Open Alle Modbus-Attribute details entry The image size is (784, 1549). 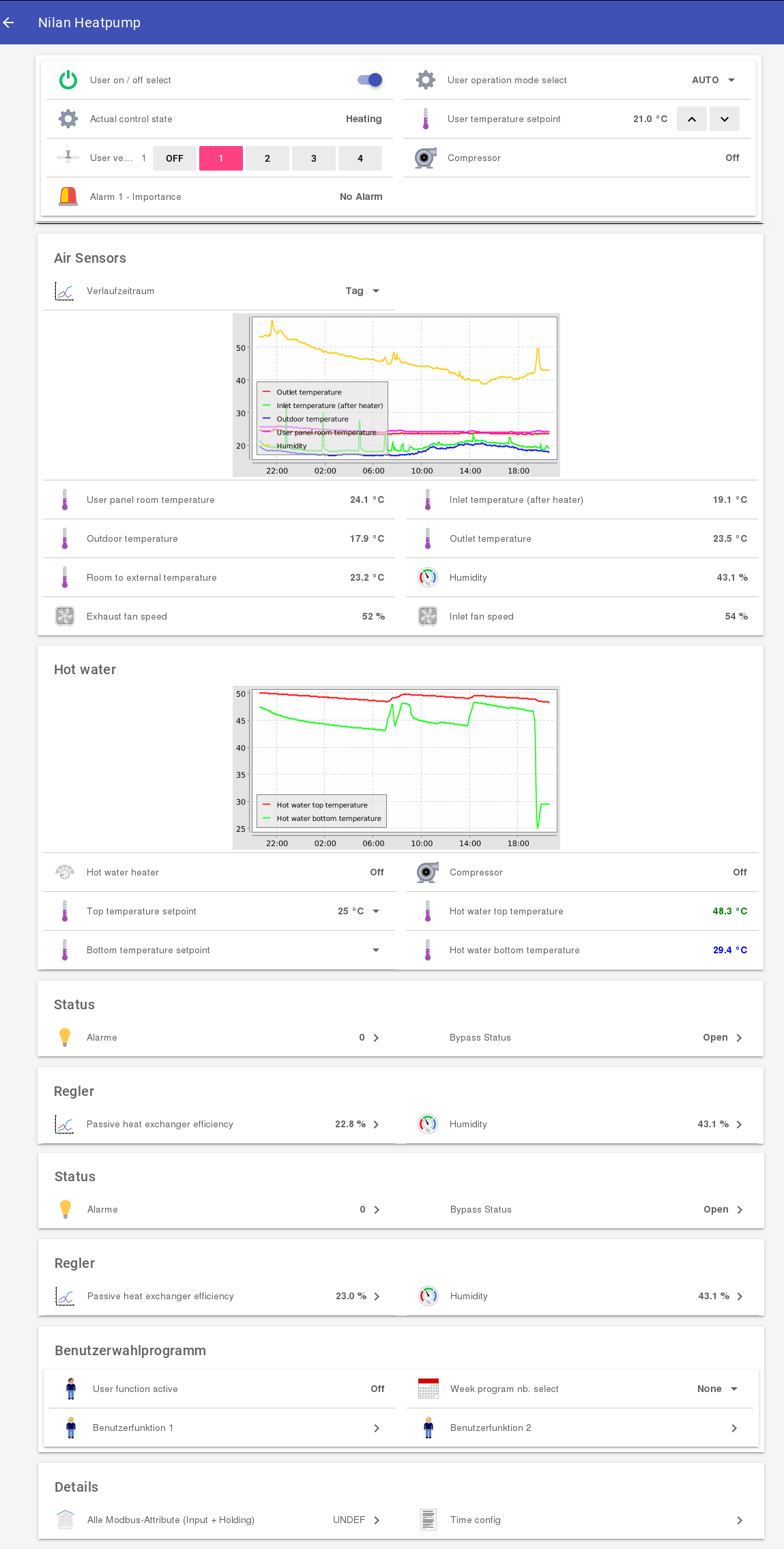[x=376, y=1520]
